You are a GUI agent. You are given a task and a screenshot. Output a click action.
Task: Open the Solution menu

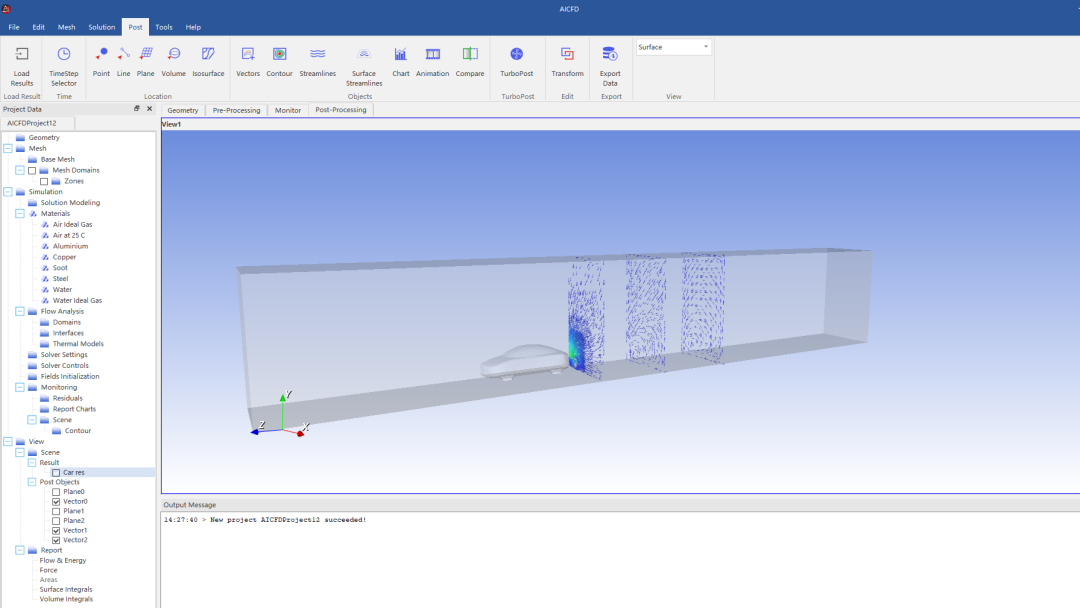[x=101, y=27]
